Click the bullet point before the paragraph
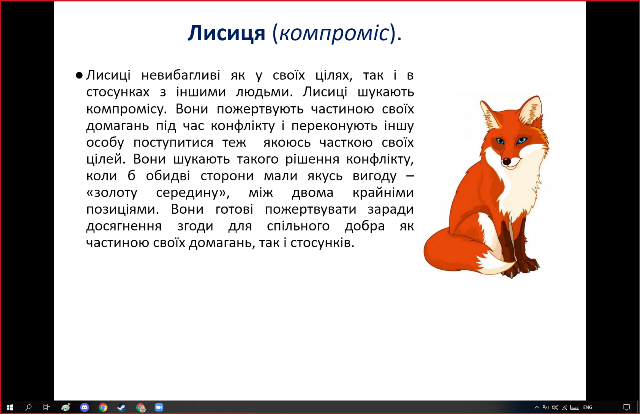Image resolution: width=640 pixels, height=414 pixels. pos(78,75)
